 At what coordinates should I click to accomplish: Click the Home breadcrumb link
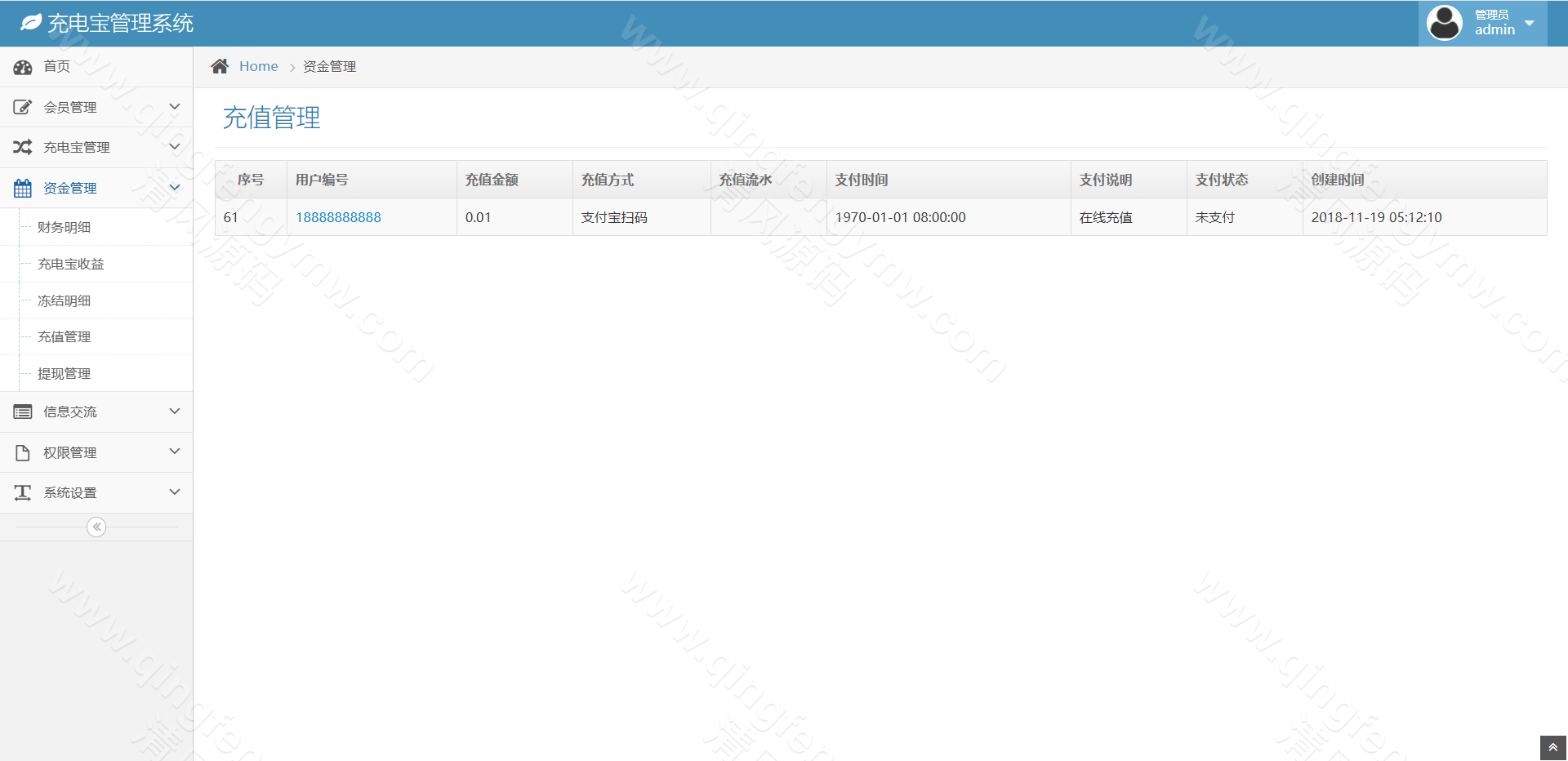(x=259, y=65)
